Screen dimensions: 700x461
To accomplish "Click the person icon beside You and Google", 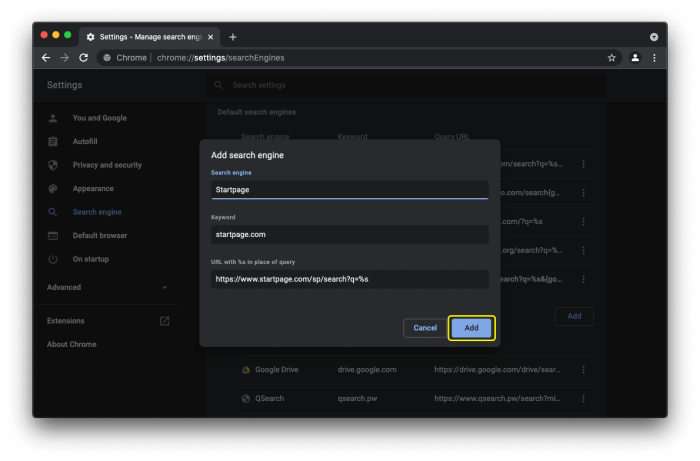I will click(53, 118).
